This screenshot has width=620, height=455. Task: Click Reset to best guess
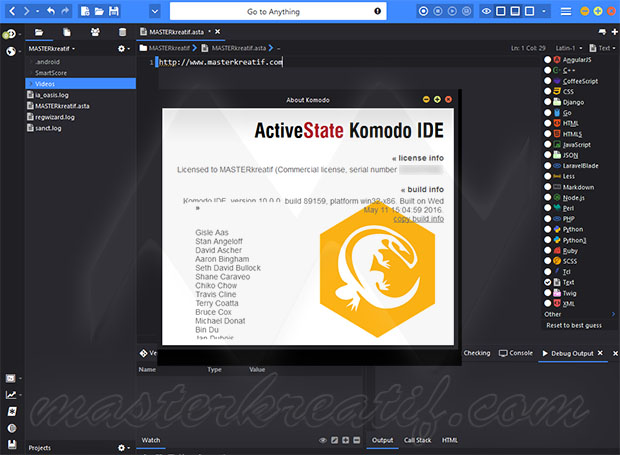(574, 325)
